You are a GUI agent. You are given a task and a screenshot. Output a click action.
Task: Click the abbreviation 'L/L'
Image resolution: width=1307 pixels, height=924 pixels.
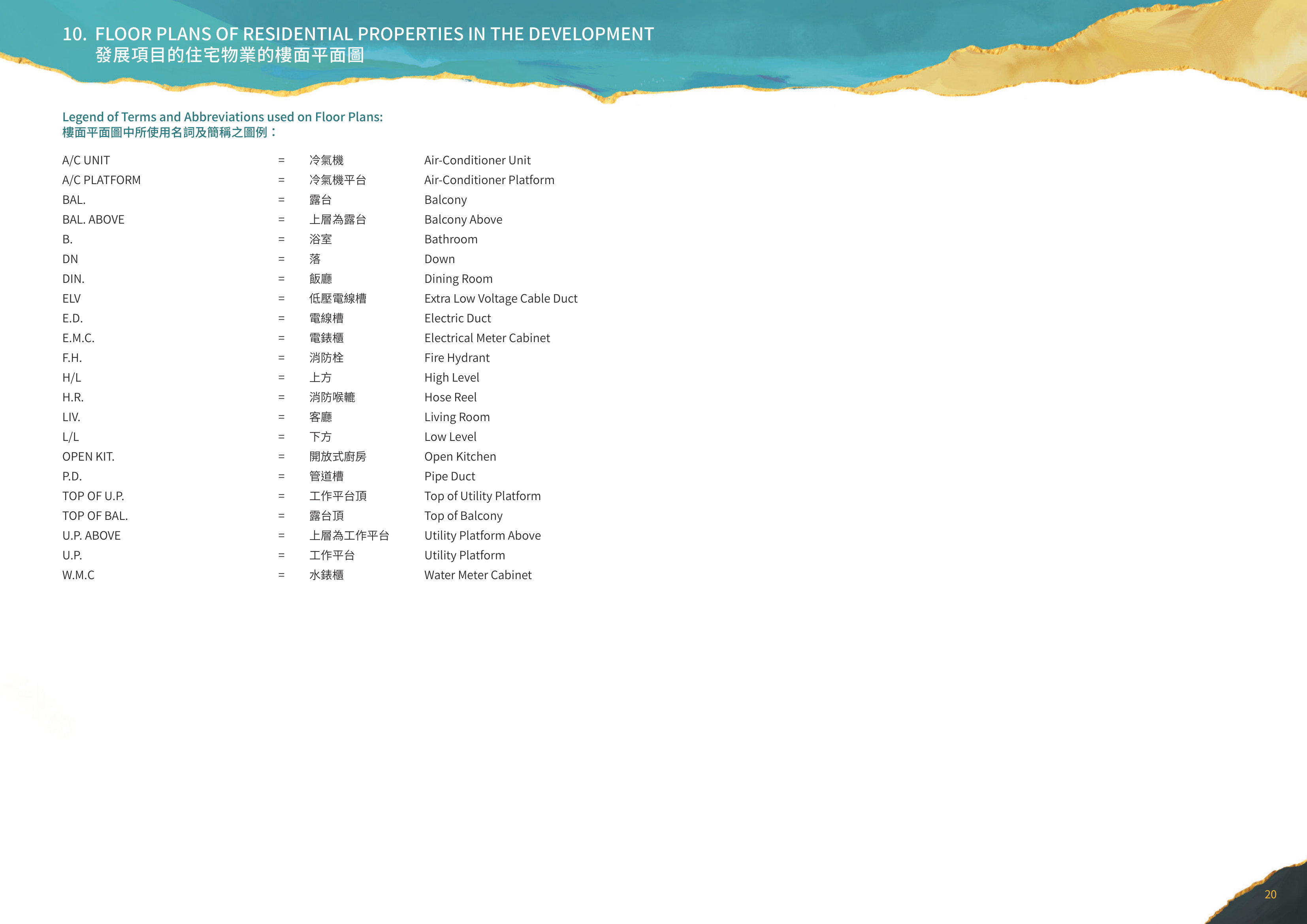71,437
